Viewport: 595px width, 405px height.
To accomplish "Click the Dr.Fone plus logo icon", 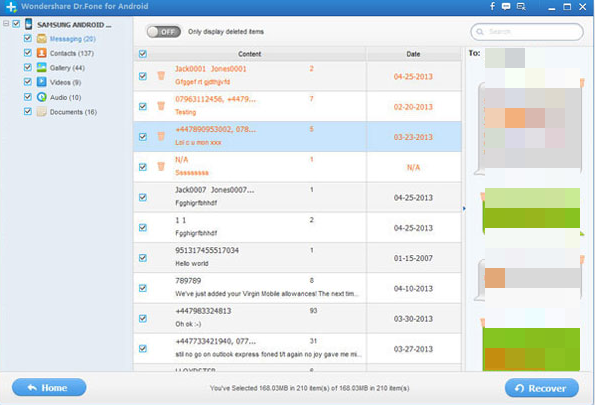I will click(11, 6).
